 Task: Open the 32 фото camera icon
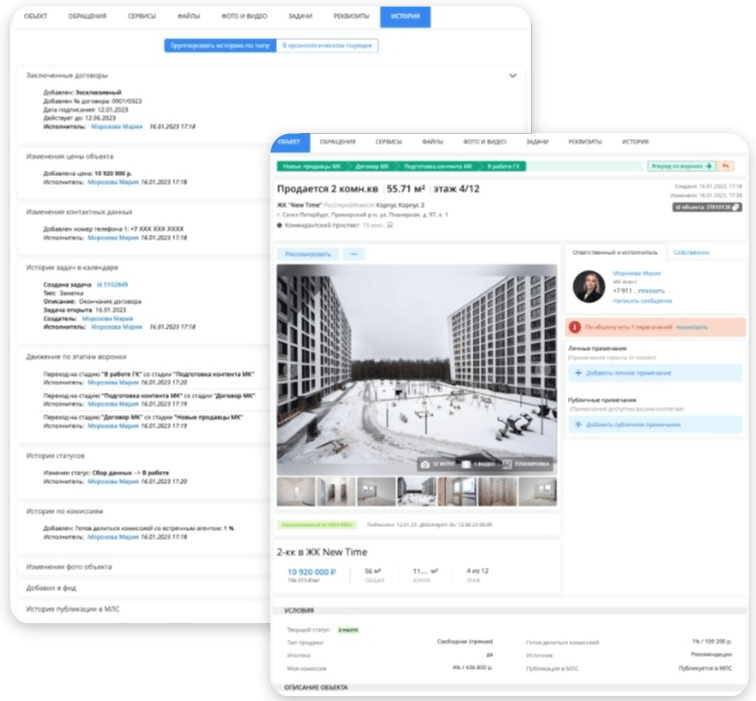coord(425,464)
